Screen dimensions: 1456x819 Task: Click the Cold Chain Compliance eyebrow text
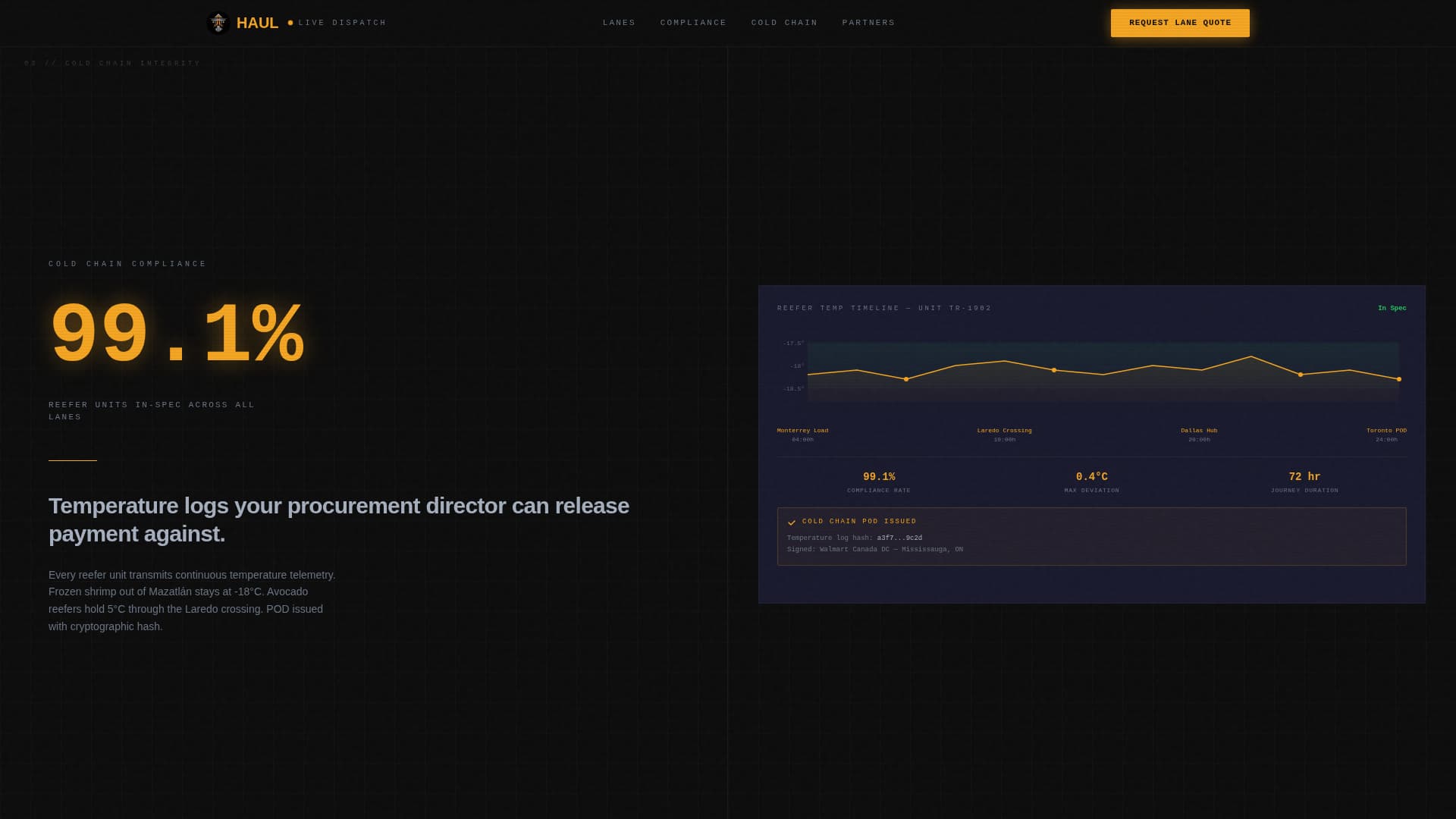coord(127,264)
